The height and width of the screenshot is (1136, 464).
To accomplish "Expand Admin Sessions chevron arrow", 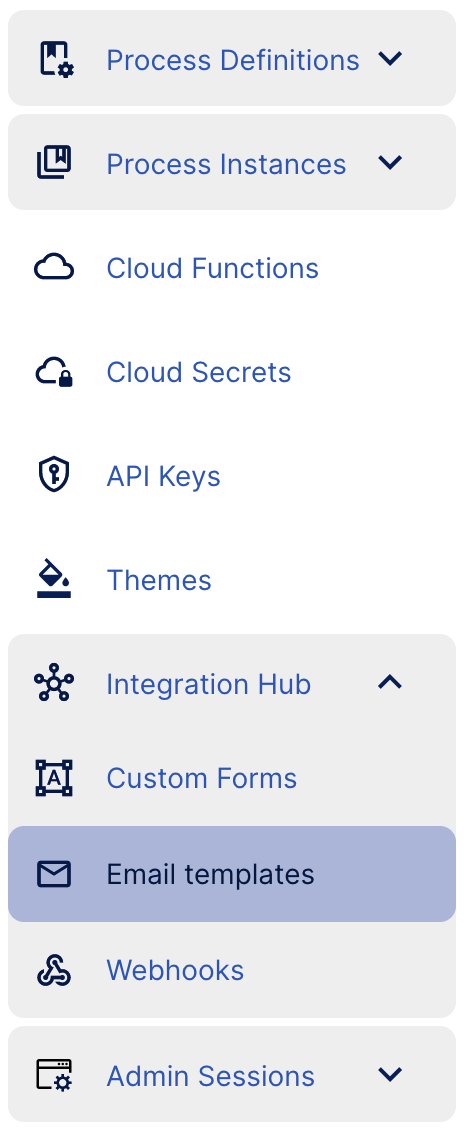I will [x=390, y=1074].
